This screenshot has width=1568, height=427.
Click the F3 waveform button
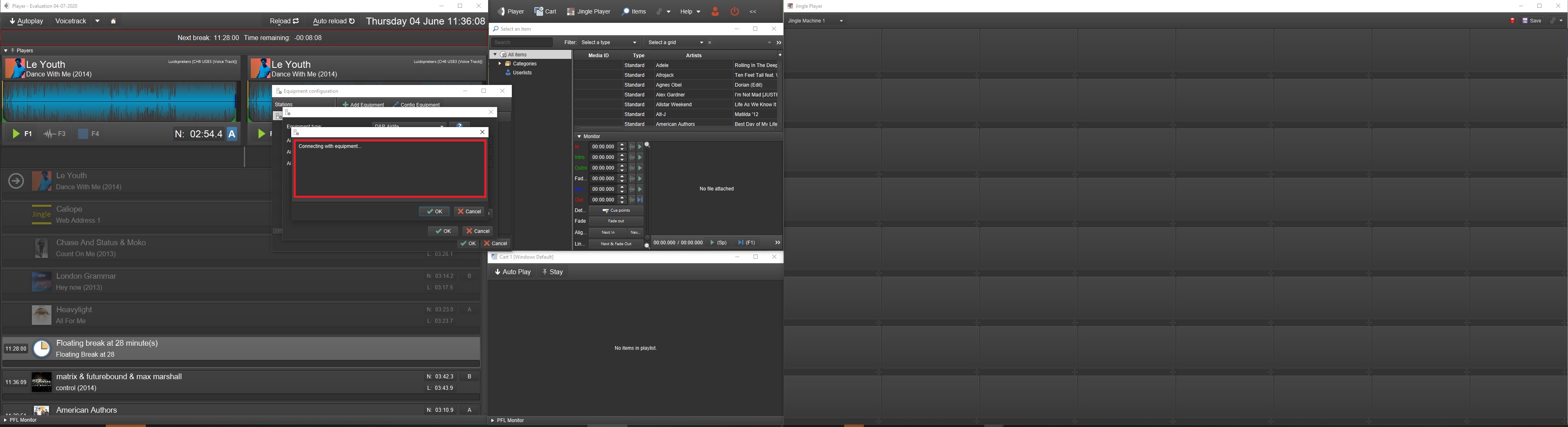coord(55,134)
